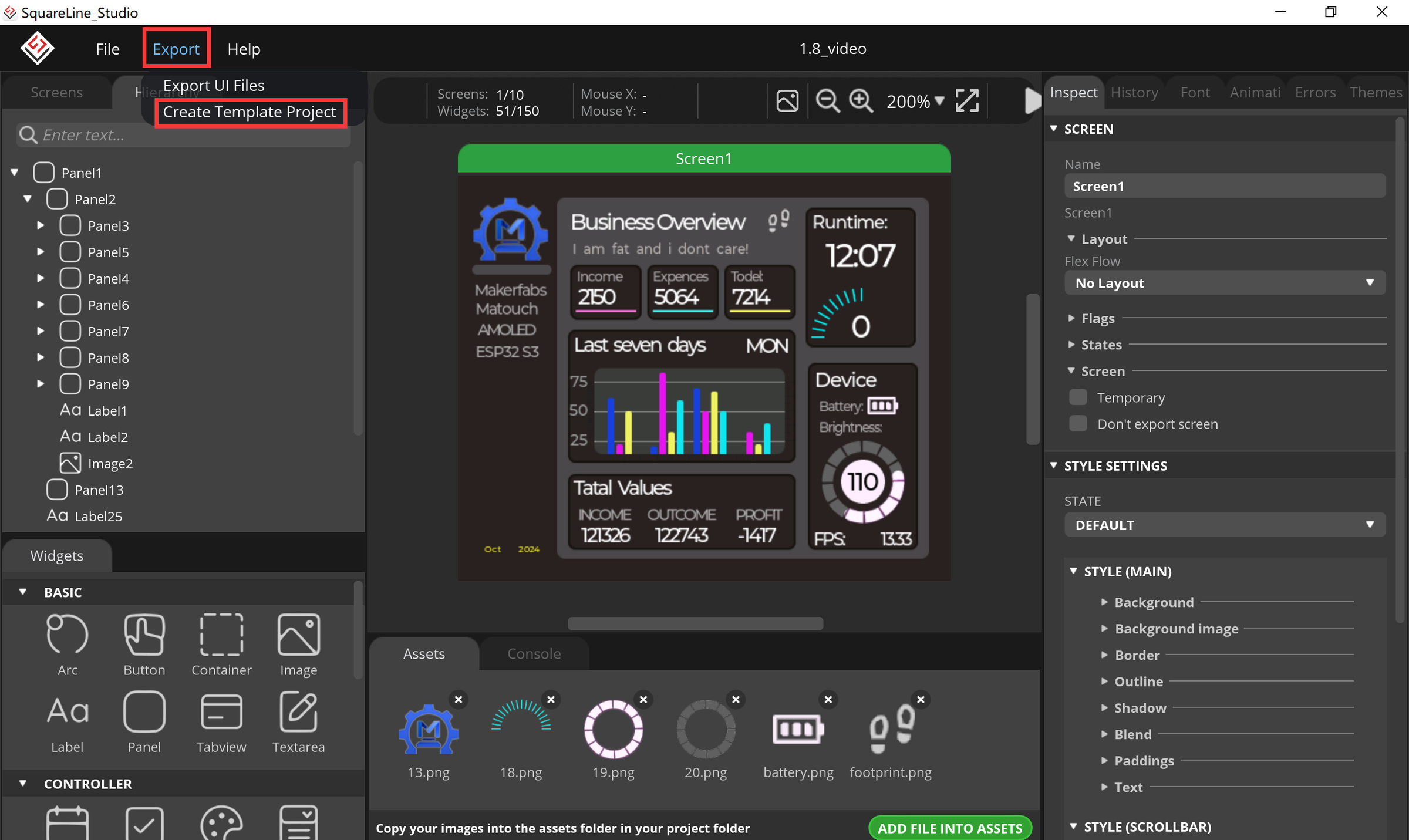This screenshot has width=1409, height=840.
Task: Check the Don't export screen option
Action: [1078, 424]
